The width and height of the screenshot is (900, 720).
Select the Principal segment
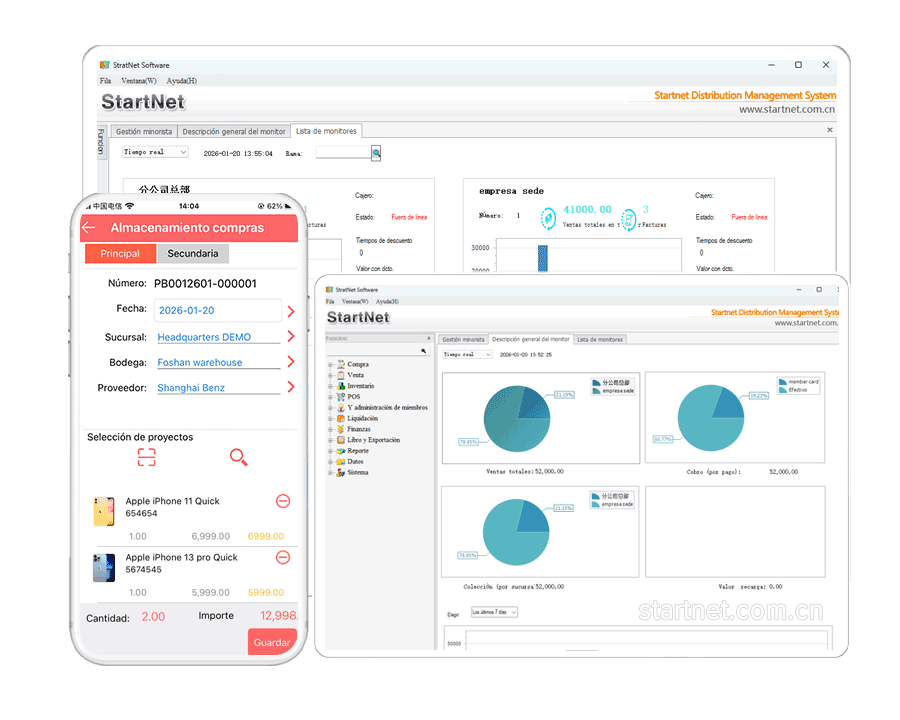click(x=120, y=254)
